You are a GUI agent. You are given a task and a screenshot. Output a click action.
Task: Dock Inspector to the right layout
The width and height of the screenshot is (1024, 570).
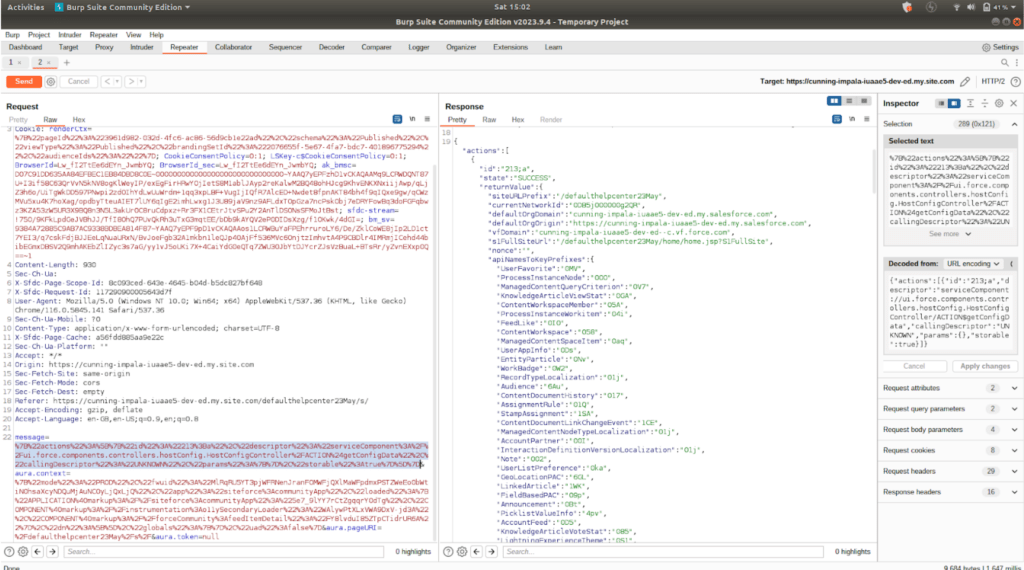[954, 103]
